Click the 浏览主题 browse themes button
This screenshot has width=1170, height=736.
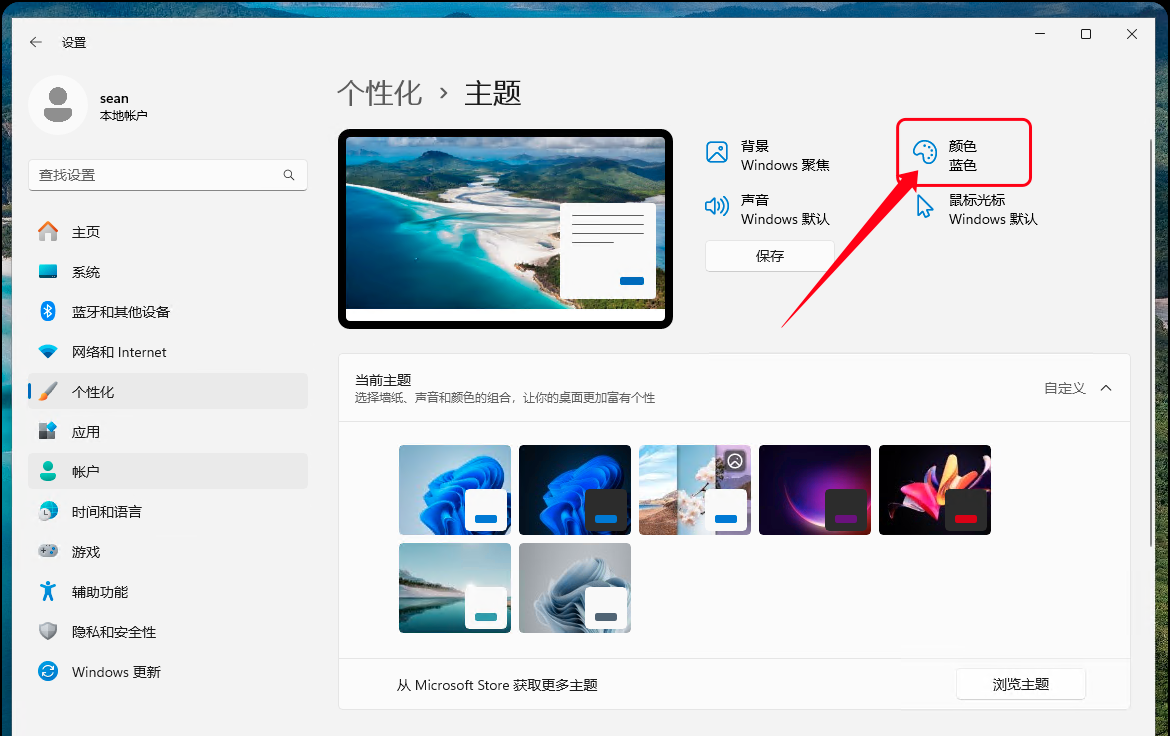pyautogui.click(x=1020, y=684)
